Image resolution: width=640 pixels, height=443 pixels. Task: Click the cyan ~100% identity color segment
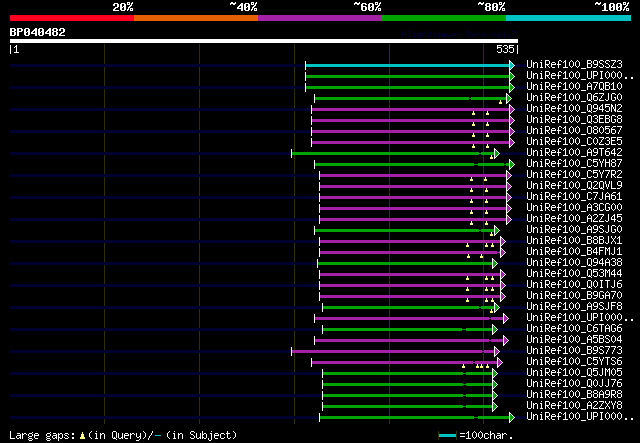pyautogui.click(x=569, y=18)
